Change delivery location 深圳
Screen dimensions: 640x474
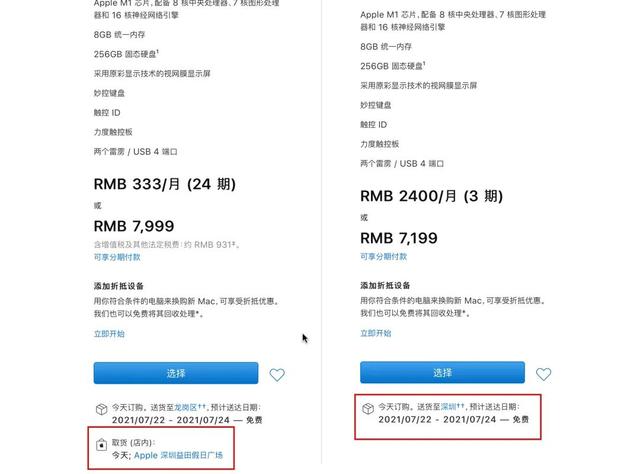point(449,406)
